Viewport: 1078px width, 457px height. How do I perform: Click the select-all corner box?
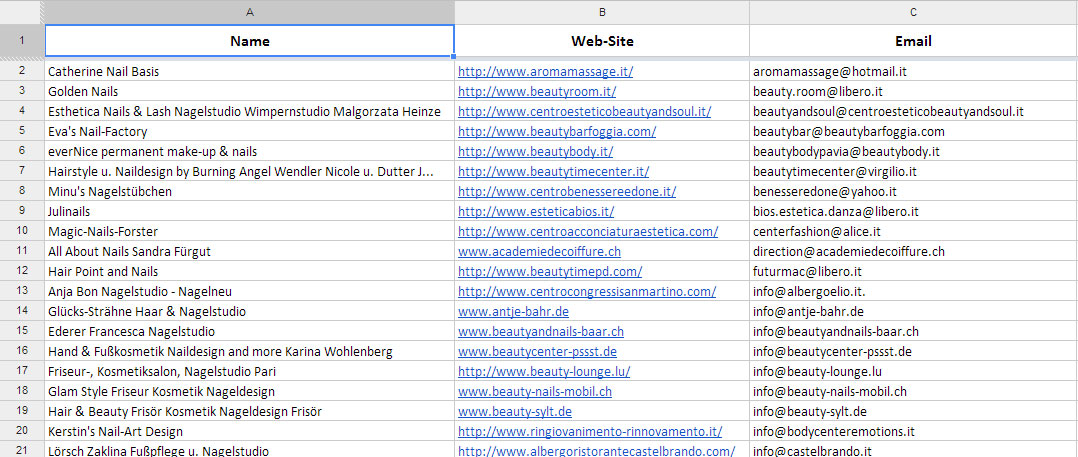point(22,11)
